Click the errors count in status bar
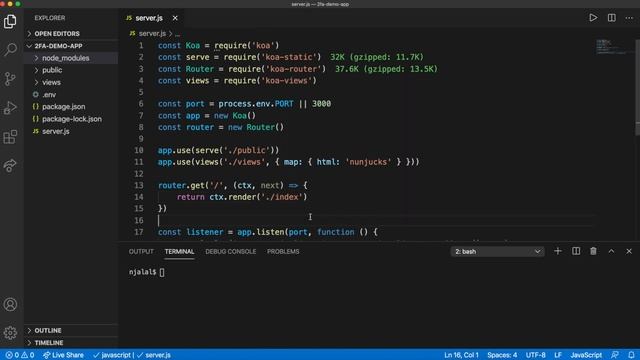640x360 pixels. [x=12, y=355]
